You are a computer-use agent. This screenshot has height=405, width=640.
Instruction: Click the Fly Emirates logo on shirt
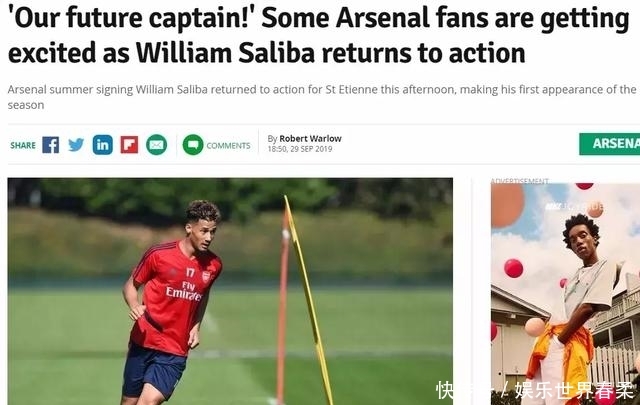[x=183, y=291]
